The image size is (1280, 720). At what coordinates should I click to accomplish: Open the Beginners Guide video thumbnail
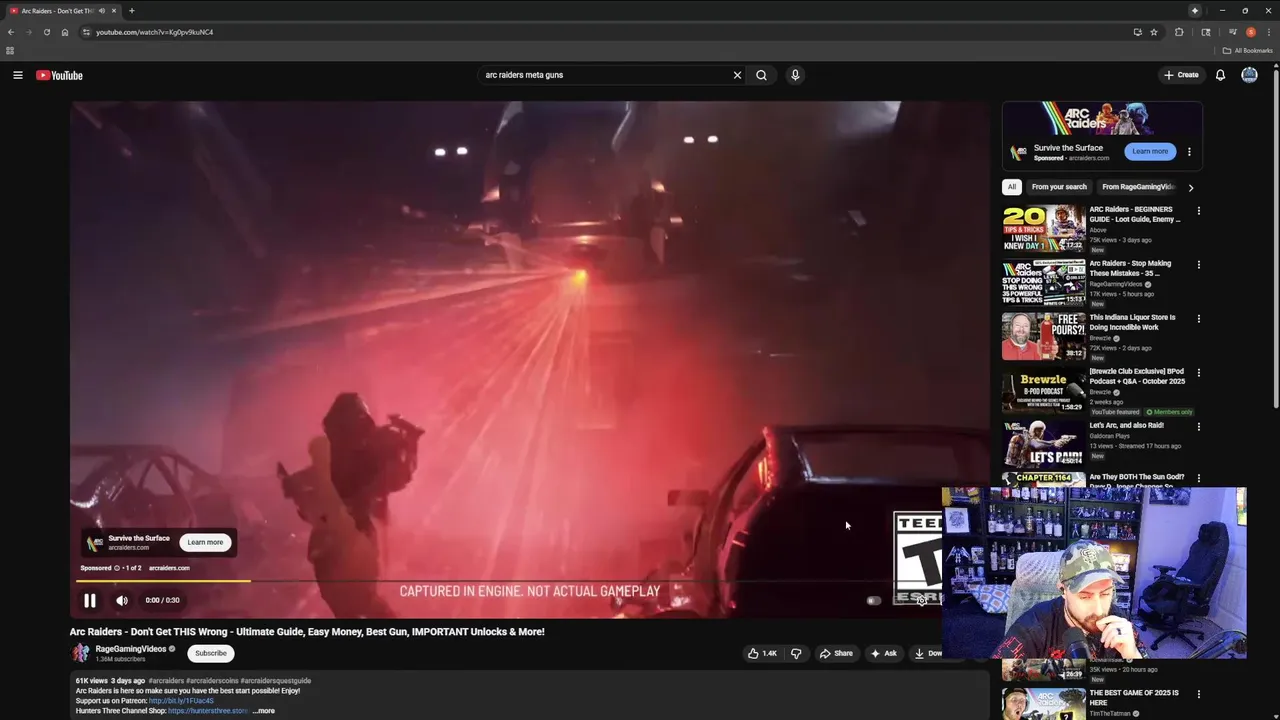coord(1044,228)
